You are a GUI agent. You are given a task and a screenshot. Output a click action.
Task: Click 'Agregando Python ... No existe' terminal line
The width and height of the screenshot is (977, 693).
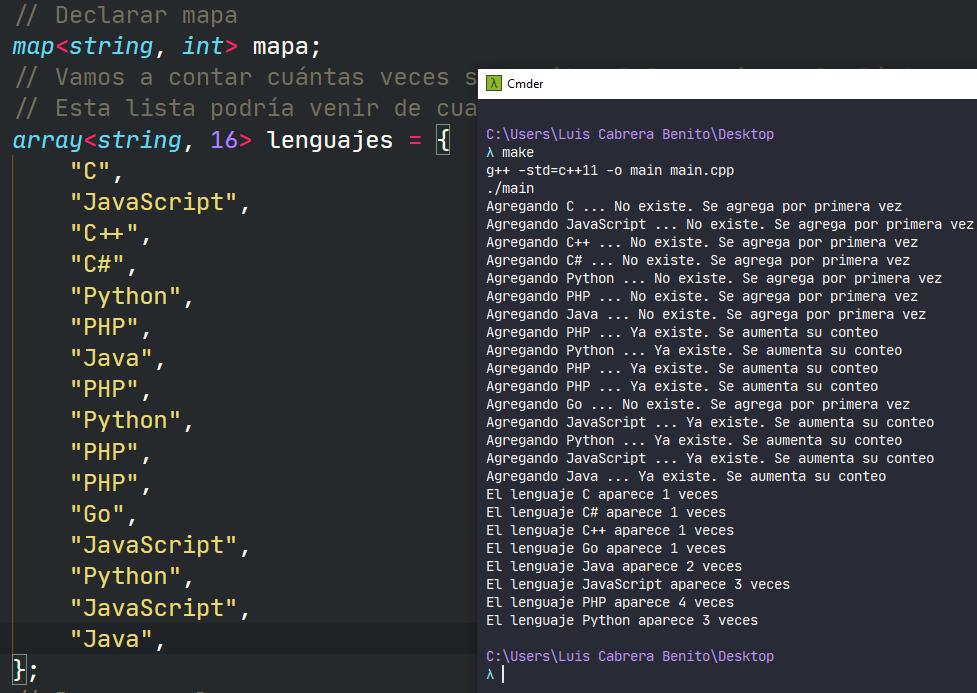tap(713, 279)
